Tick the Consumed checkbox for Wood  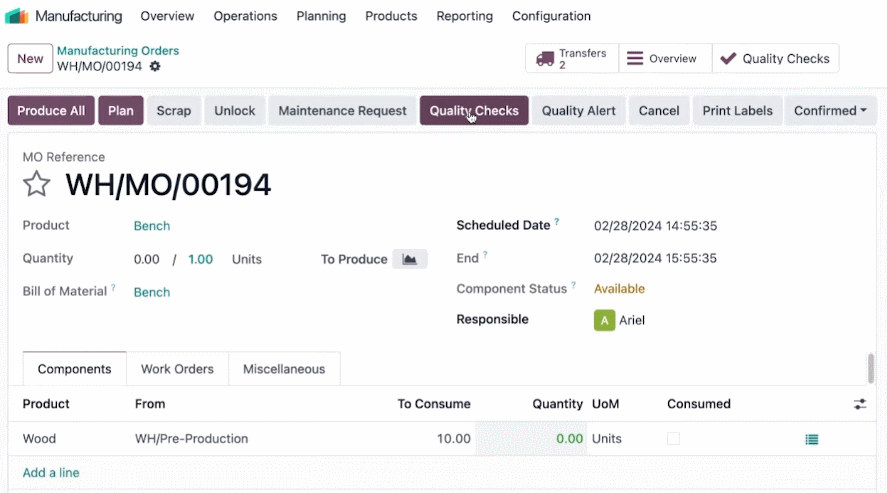(x=673, y=439)
